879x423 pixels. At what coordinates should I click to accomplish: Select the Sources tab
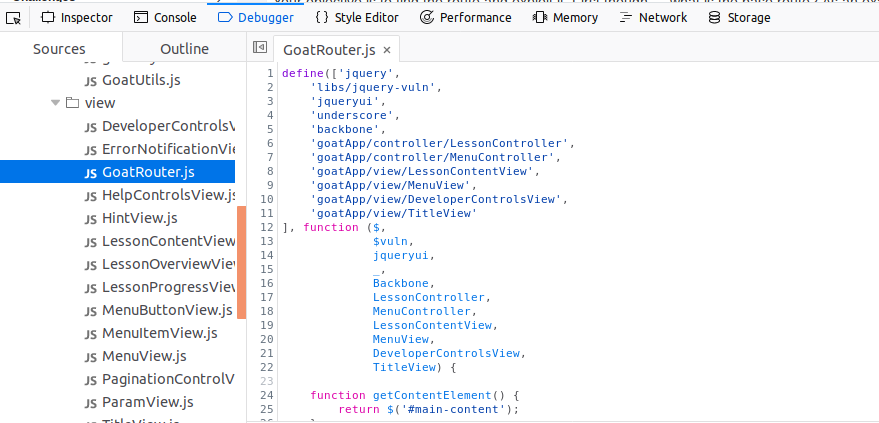59,49
